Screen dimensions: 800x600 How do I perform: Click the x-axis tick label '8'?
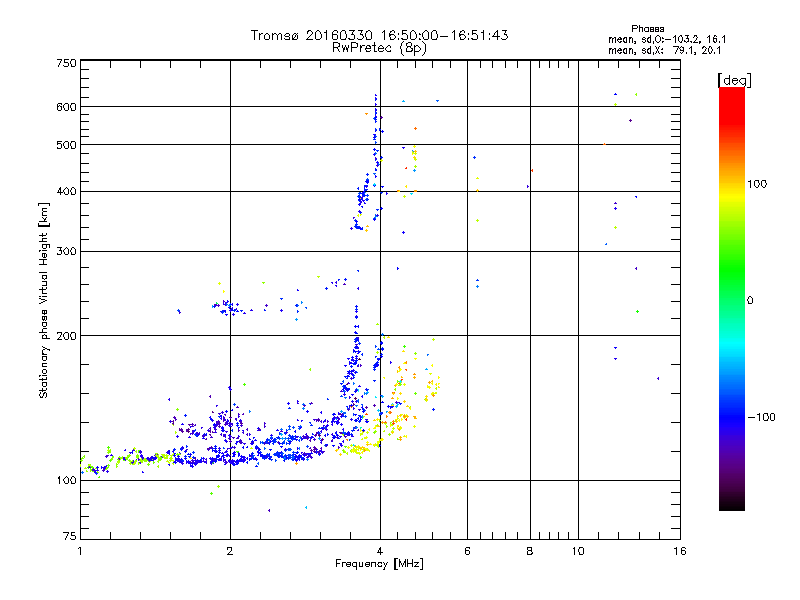[530, 551]
